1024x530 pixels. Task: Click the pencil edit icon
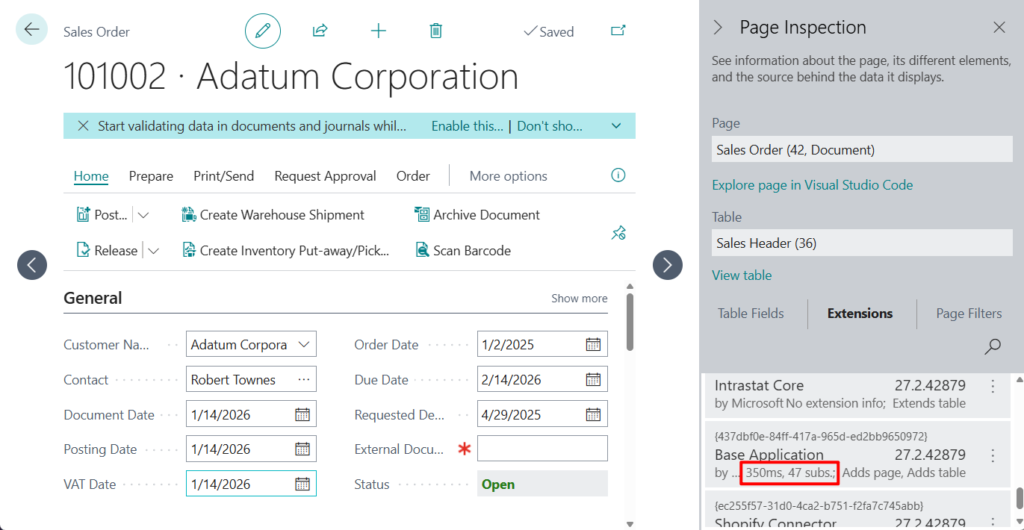(x=263, y=31)
